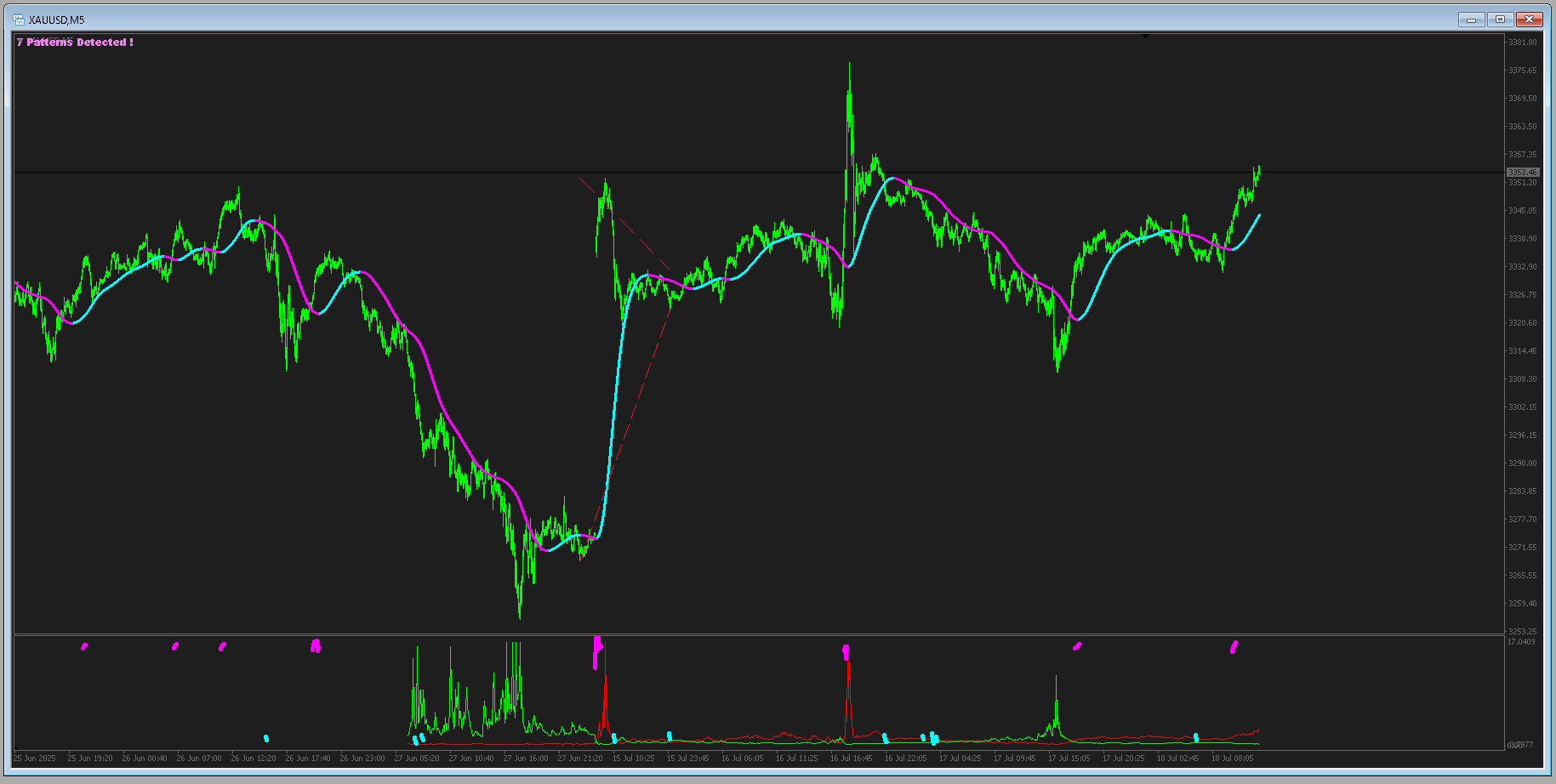
Task: Click the '16 Jul 06:05' time label
Action: [x=743, y=758]
